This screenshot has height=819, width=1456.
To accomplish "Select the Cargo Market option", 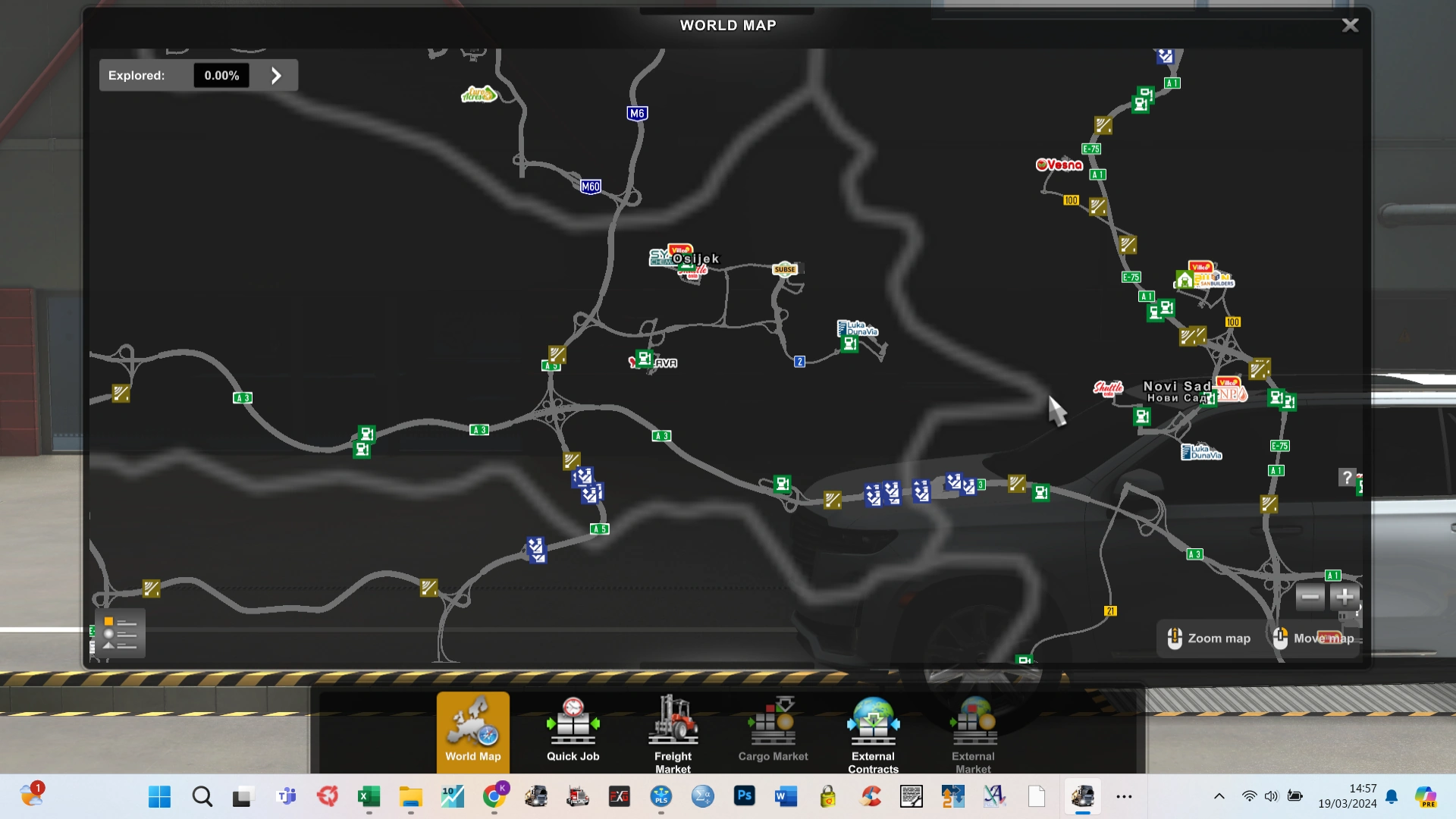I will click(x=773, y=731).
